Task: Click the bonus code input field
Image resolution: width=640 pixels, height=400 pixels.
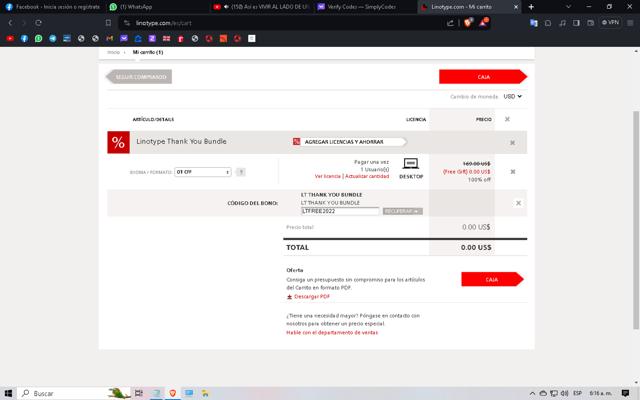Action: coord(340,211)
